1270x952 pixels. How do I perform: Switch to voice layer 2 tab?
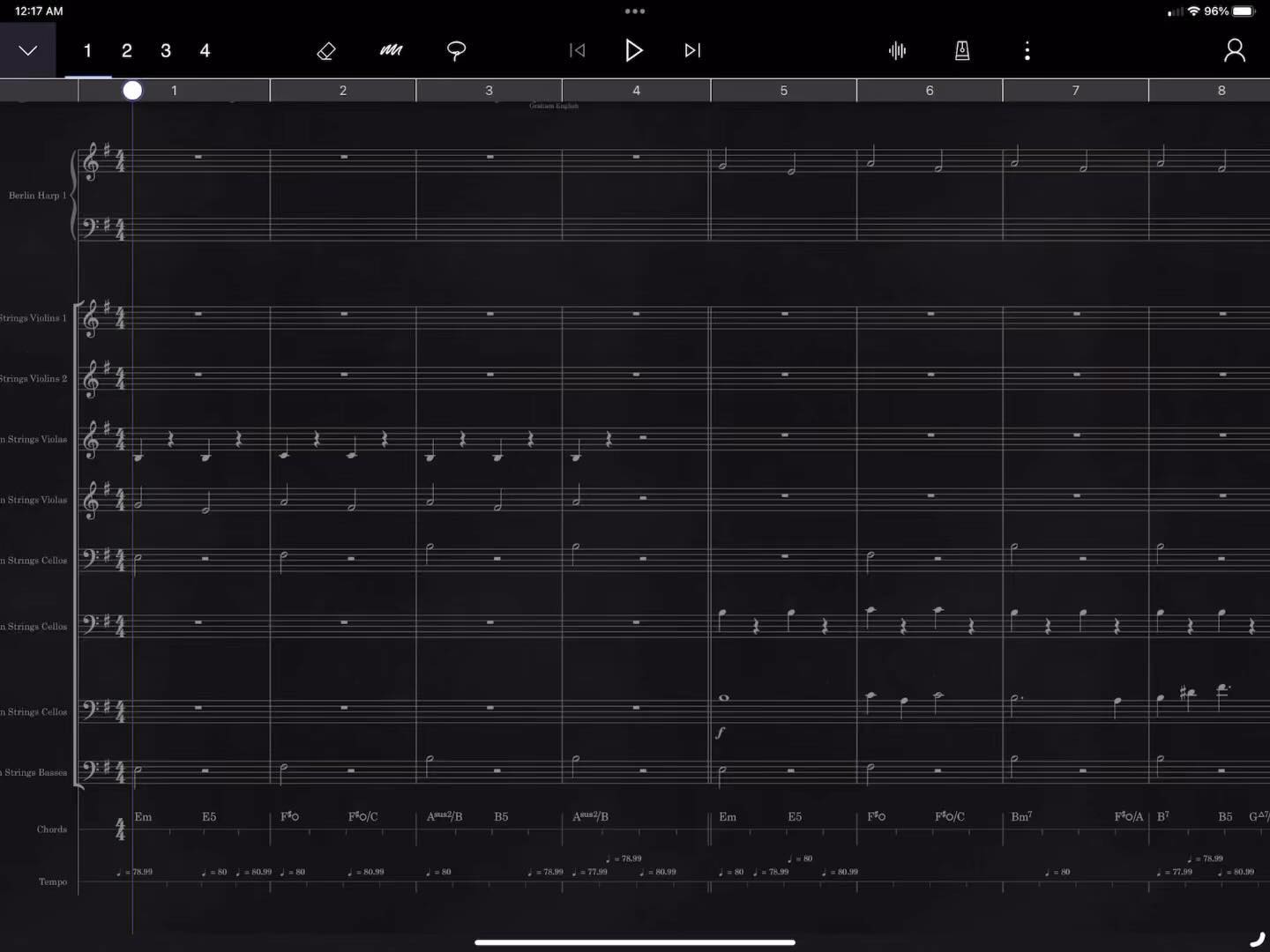coord(127,51)
